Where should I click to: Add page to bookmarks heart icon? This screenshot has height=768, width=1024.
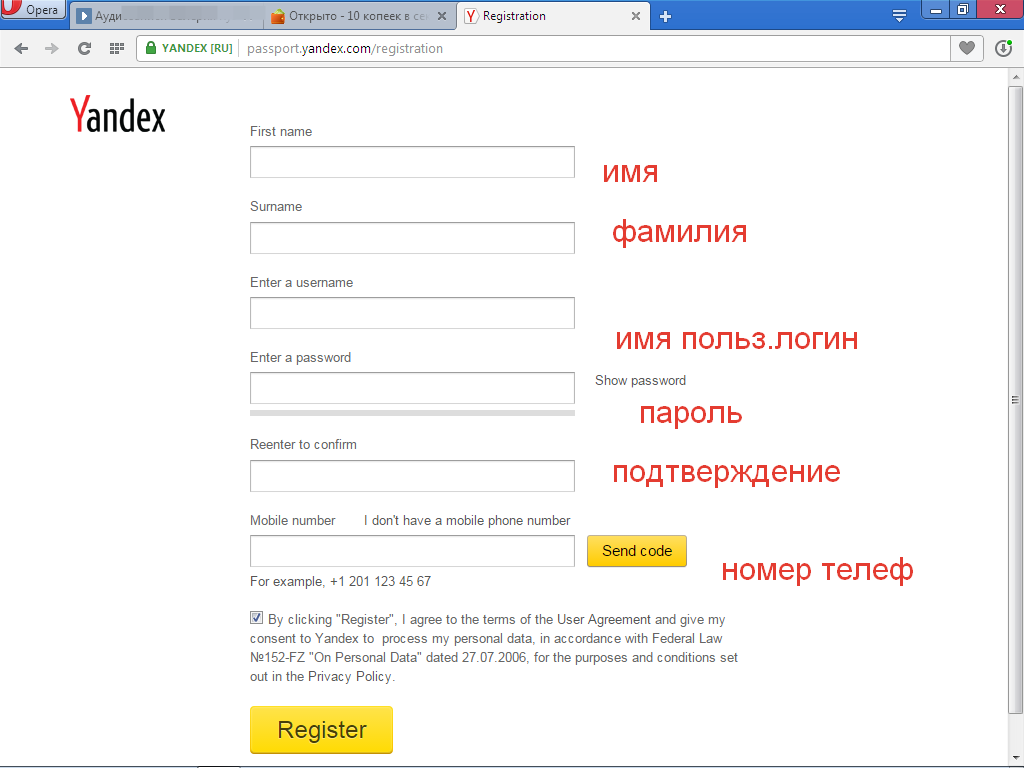coord(967,48)
